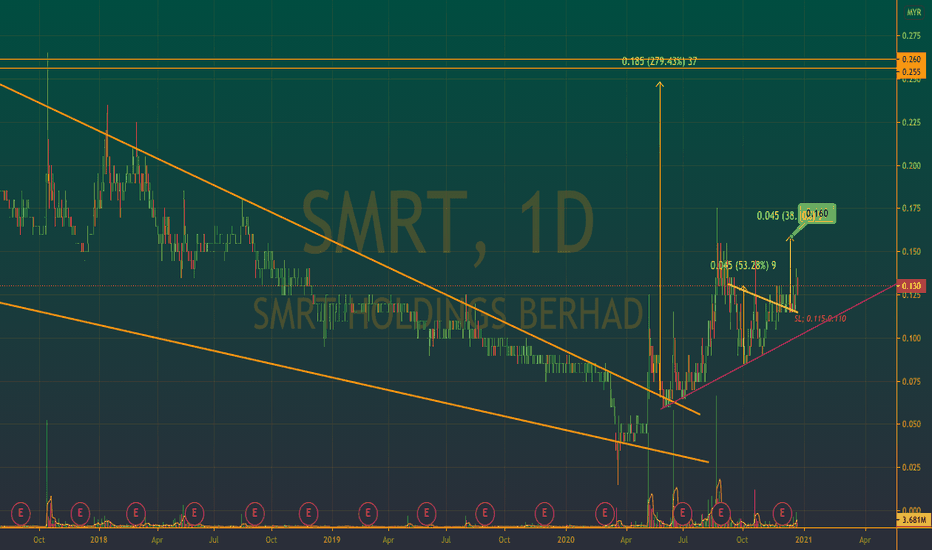Click the 'SL: 0.115-0.110' stop-loss note
Viewport: 932px width, 550px height.
click(x=820, y=319)
